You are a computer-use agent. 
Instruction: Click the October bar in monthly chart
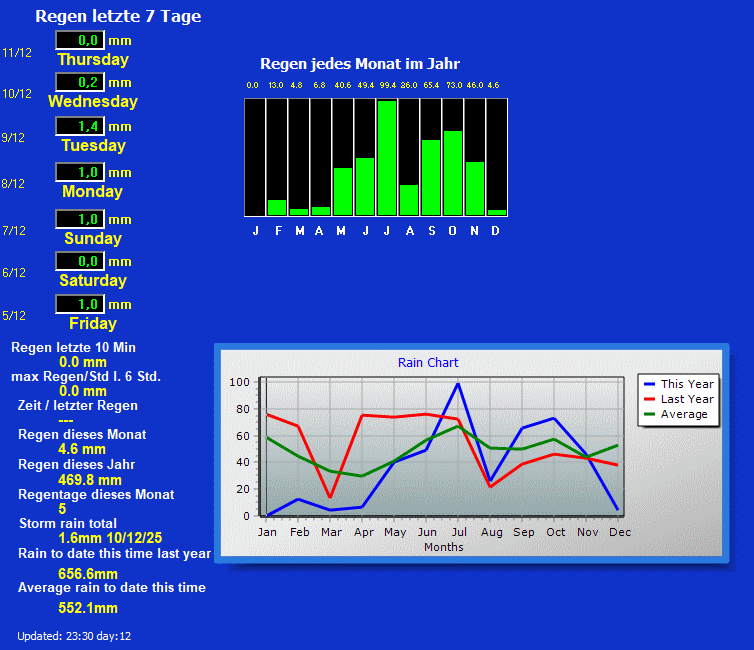click(453, 173)
